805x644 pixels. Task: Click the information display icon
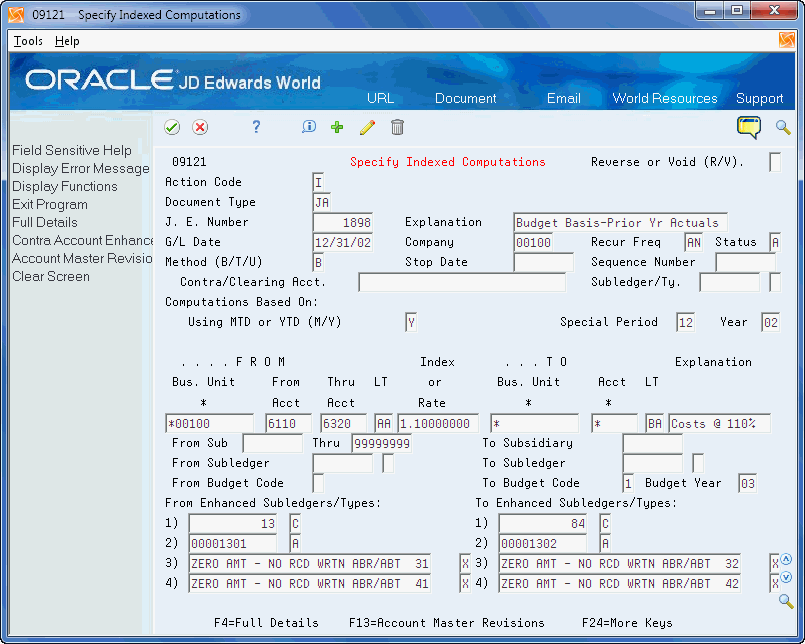(x=309, y=127)
